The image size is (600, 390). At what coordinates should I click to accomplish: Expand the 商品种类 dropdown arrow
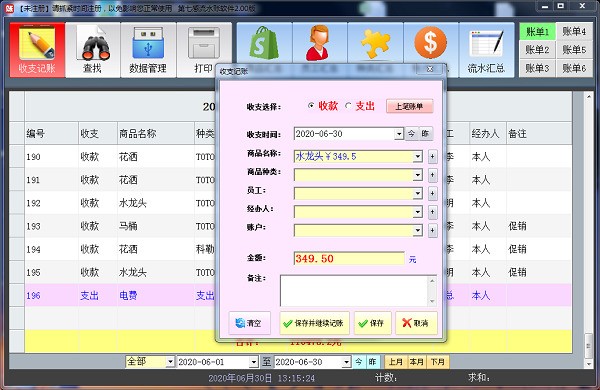[417, 175]
